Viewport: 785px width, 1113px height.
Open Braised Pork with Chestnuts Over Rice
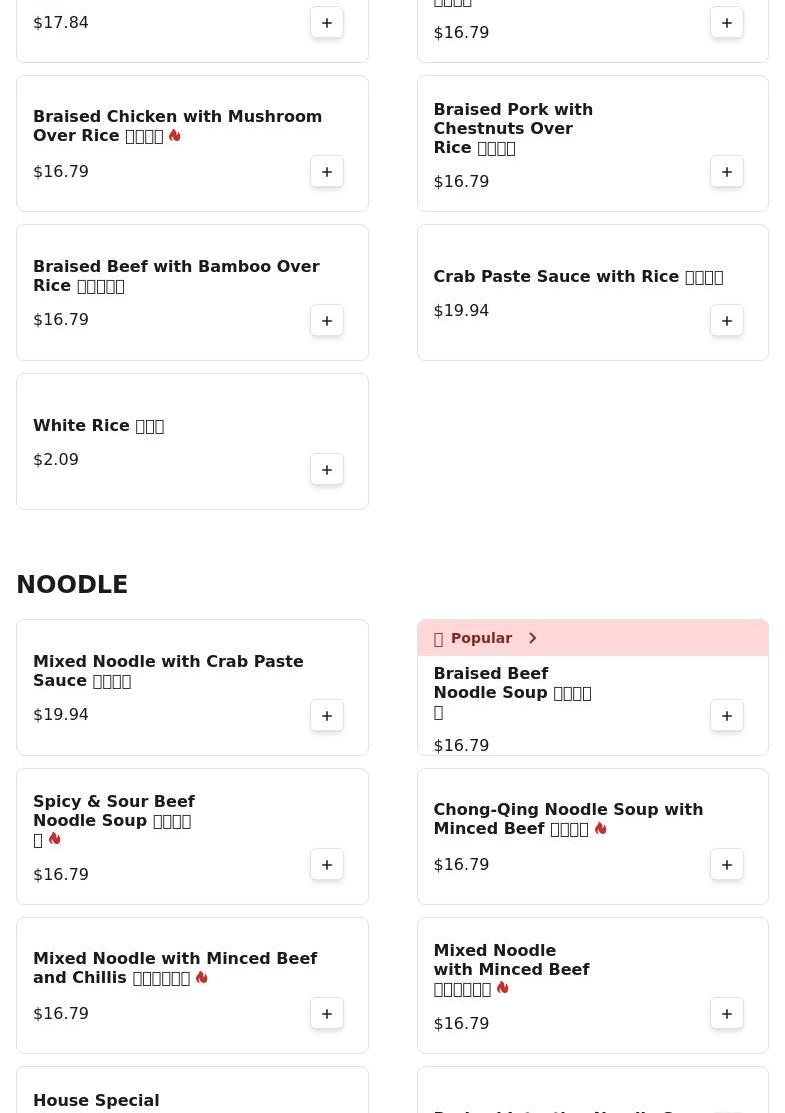512,129
